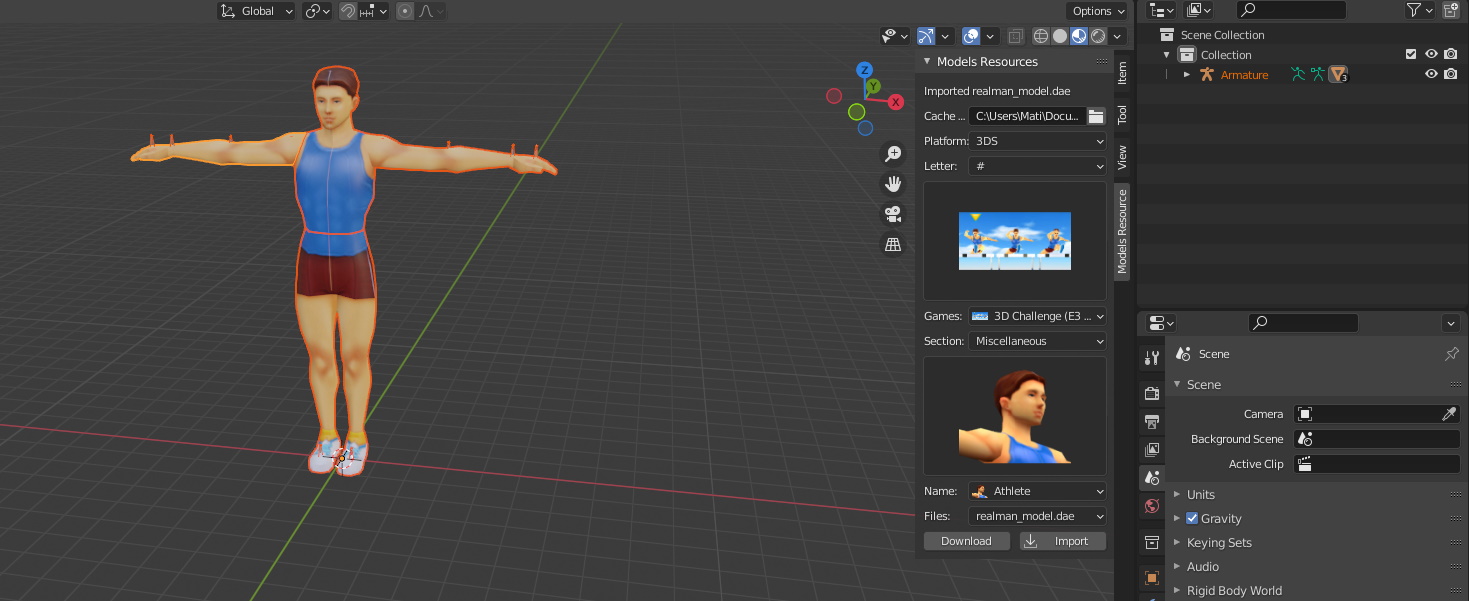
Task: Open the Output properties tab with printer icon
Action: coord(1151,421)
